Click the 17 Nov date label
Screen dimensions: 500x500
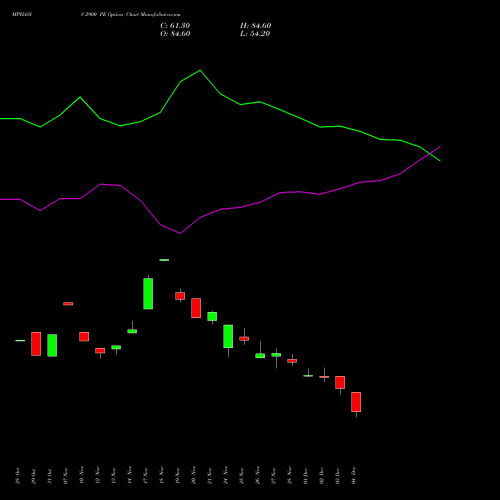(145, 476)
